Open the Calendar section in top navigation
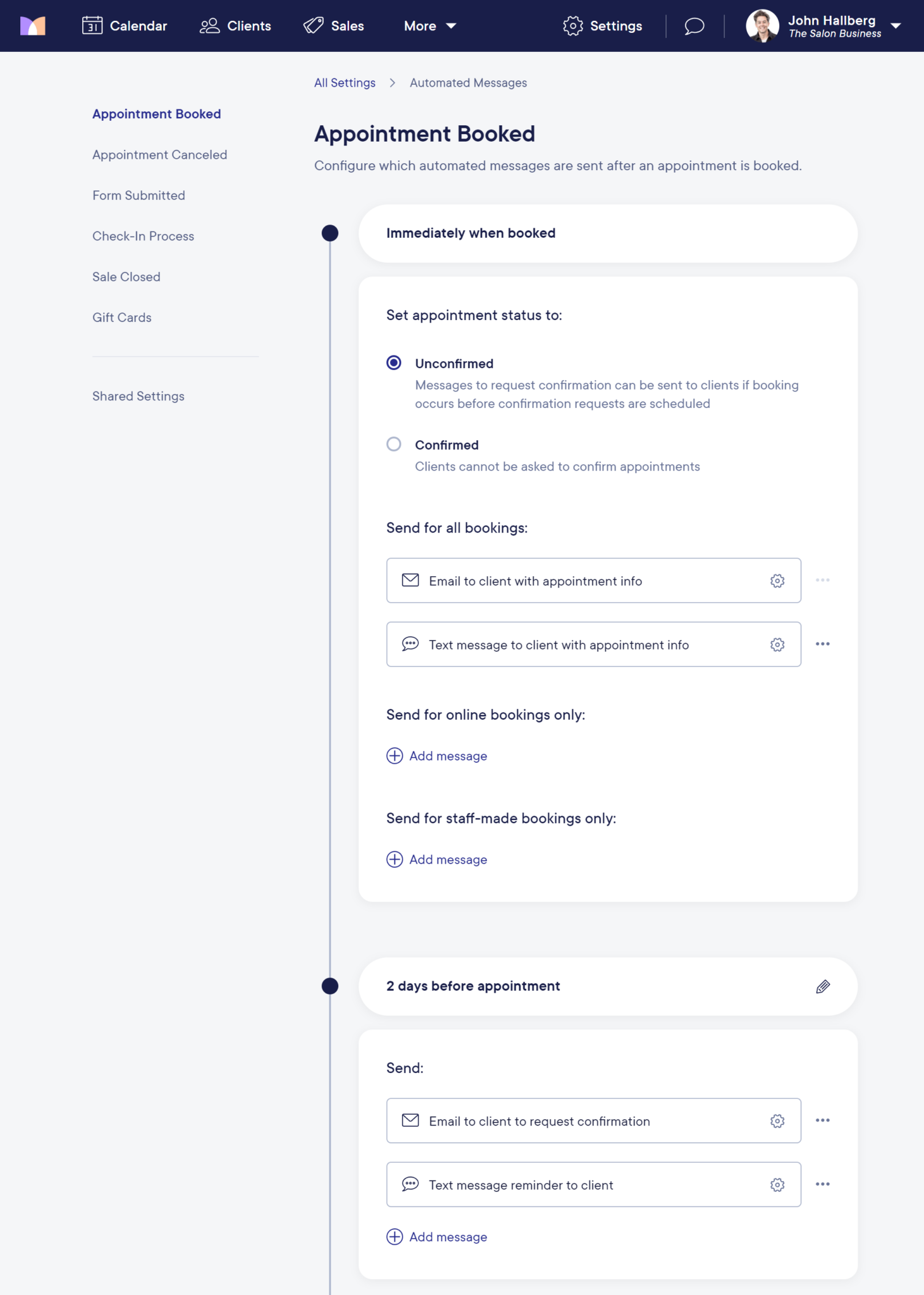 coord(125,25)
